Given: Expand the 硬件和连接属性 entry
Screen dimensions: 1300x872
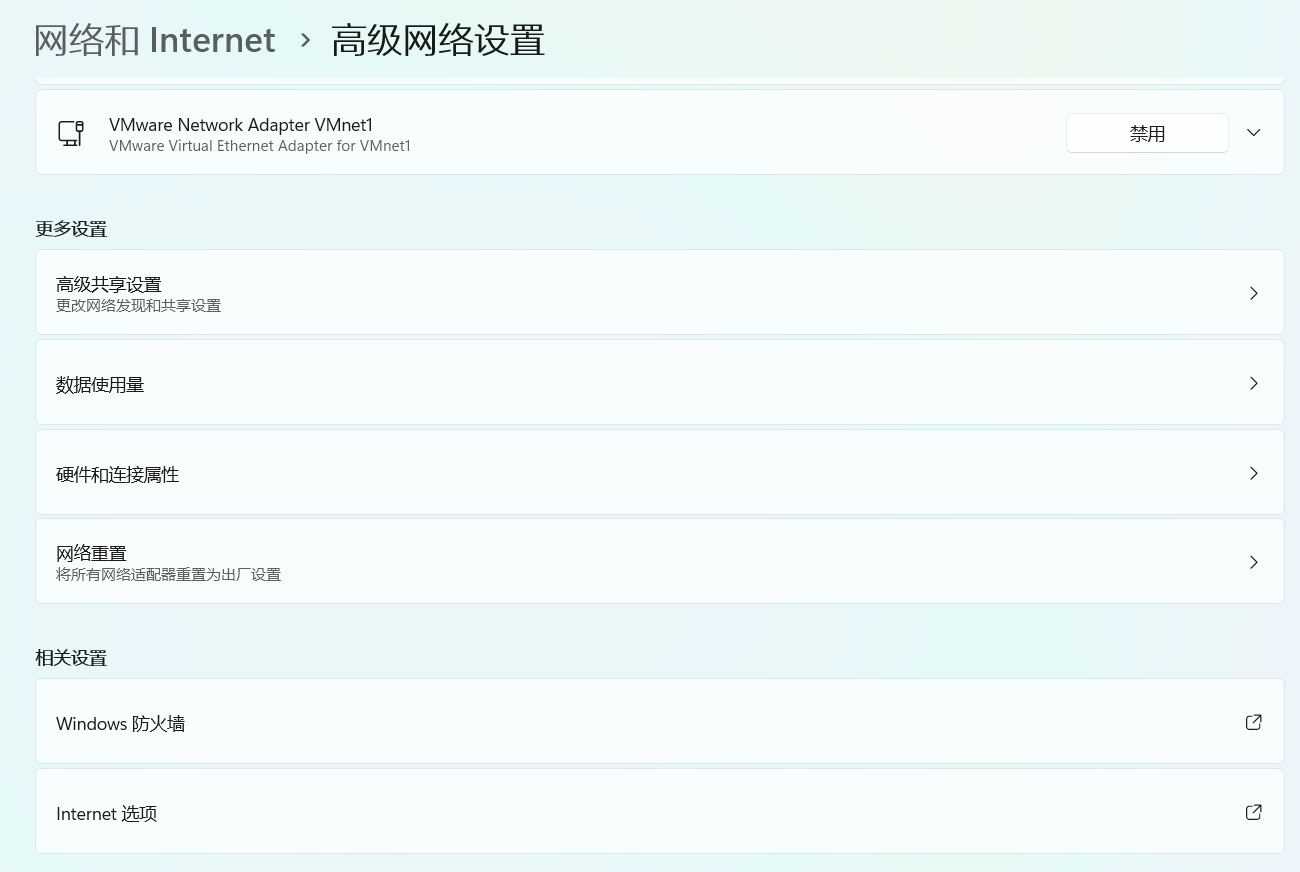Looking at the screenshot, I should tap(660, 473).
